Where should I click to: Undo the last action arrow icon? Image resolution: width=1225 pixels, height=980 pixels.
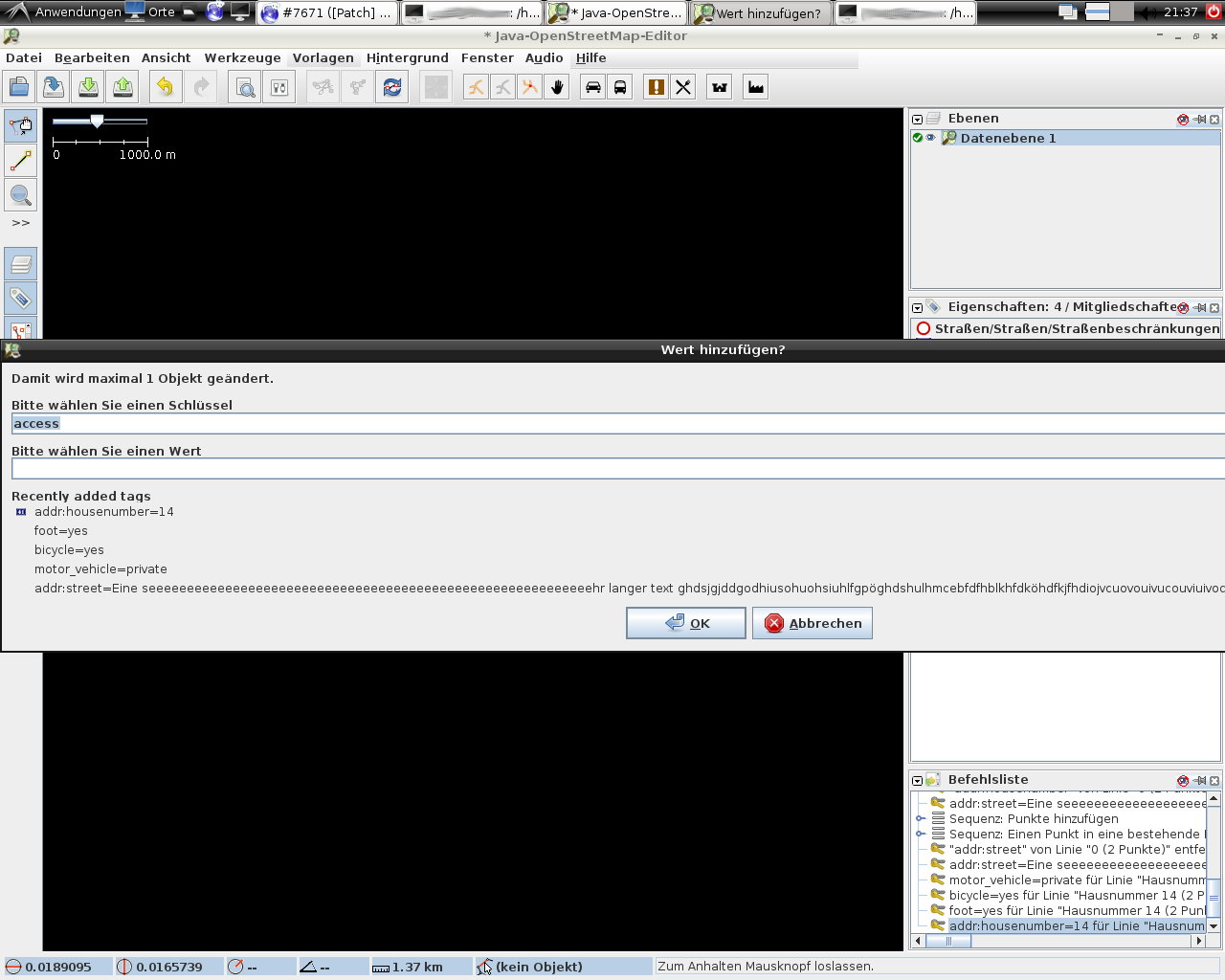coord(165,87)
